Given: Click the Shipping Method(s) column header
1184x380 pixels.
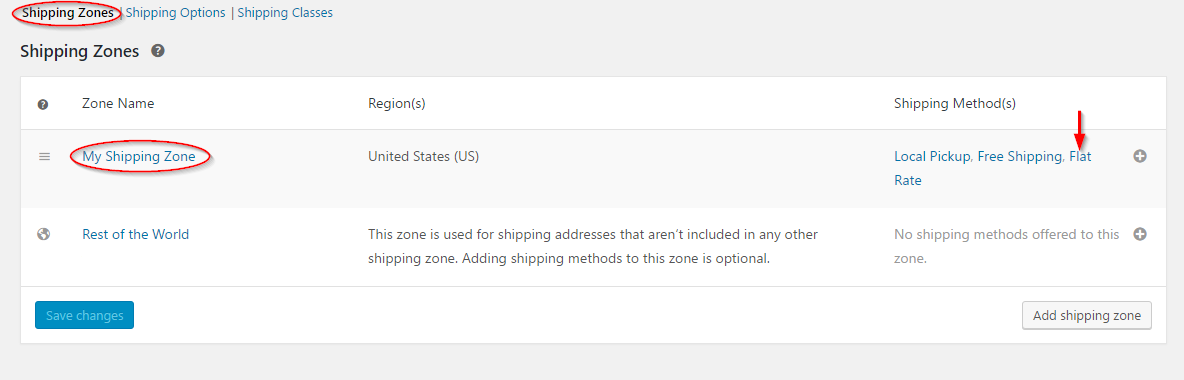Looking at the screenshot, I should click(x=954, y=104).
